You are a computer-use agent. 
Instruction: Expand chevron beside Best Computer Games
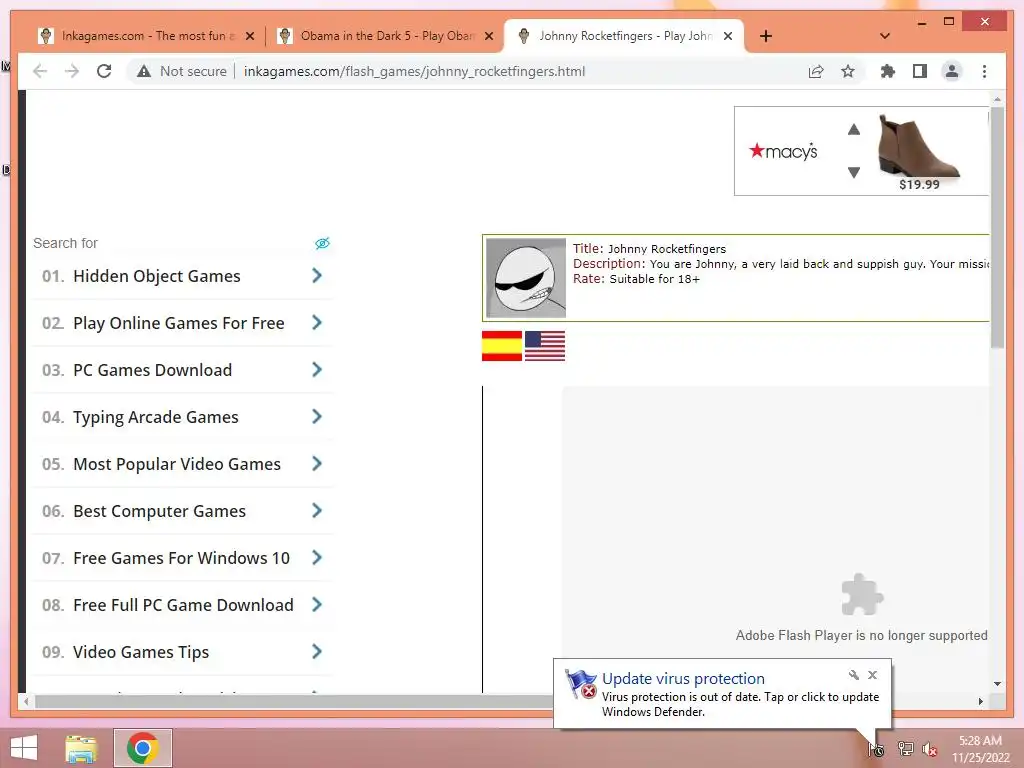pyautogui.click(x=317, y=511)
